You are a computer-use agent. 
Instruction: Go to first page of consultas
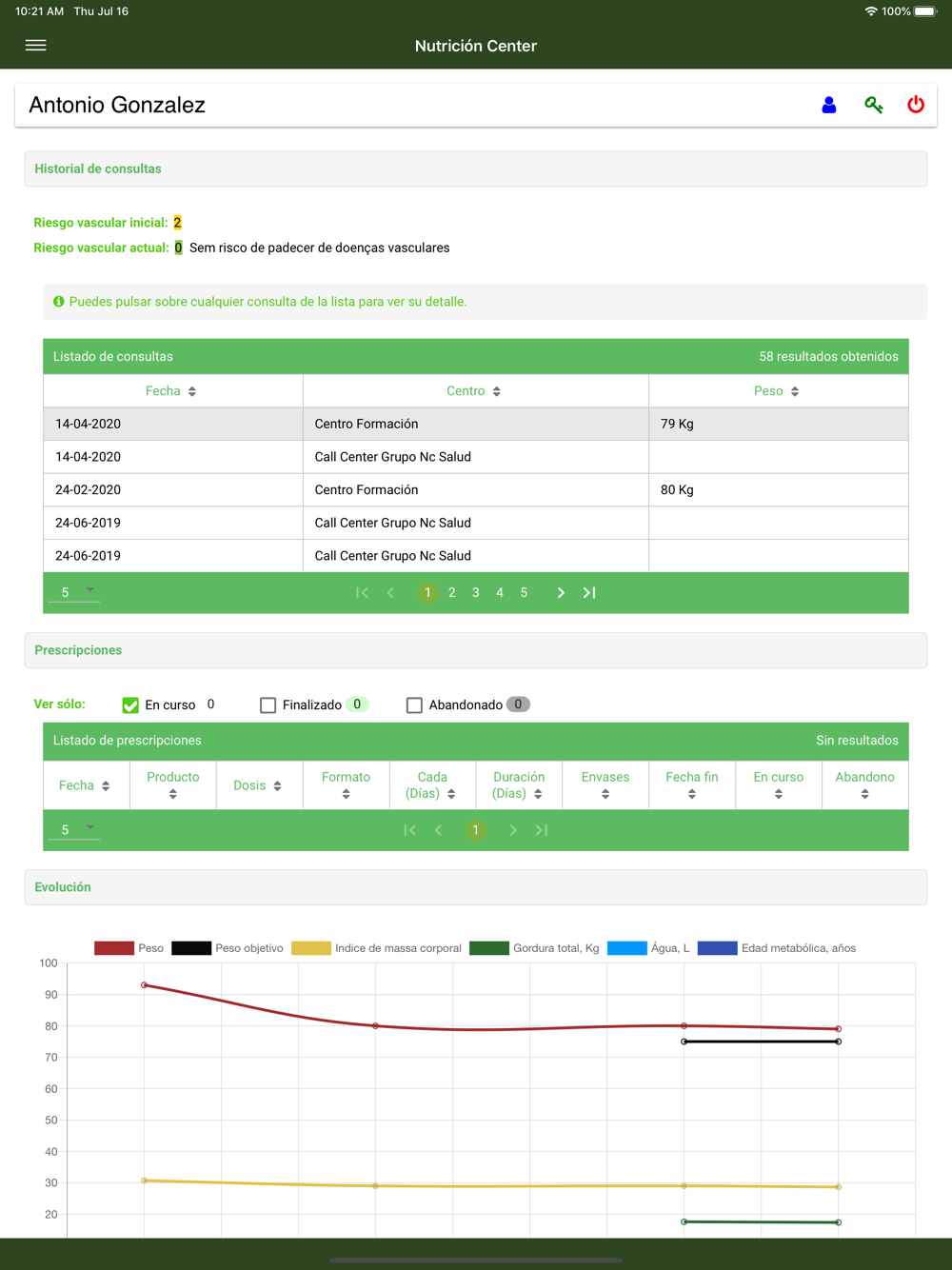coord(362,592)
